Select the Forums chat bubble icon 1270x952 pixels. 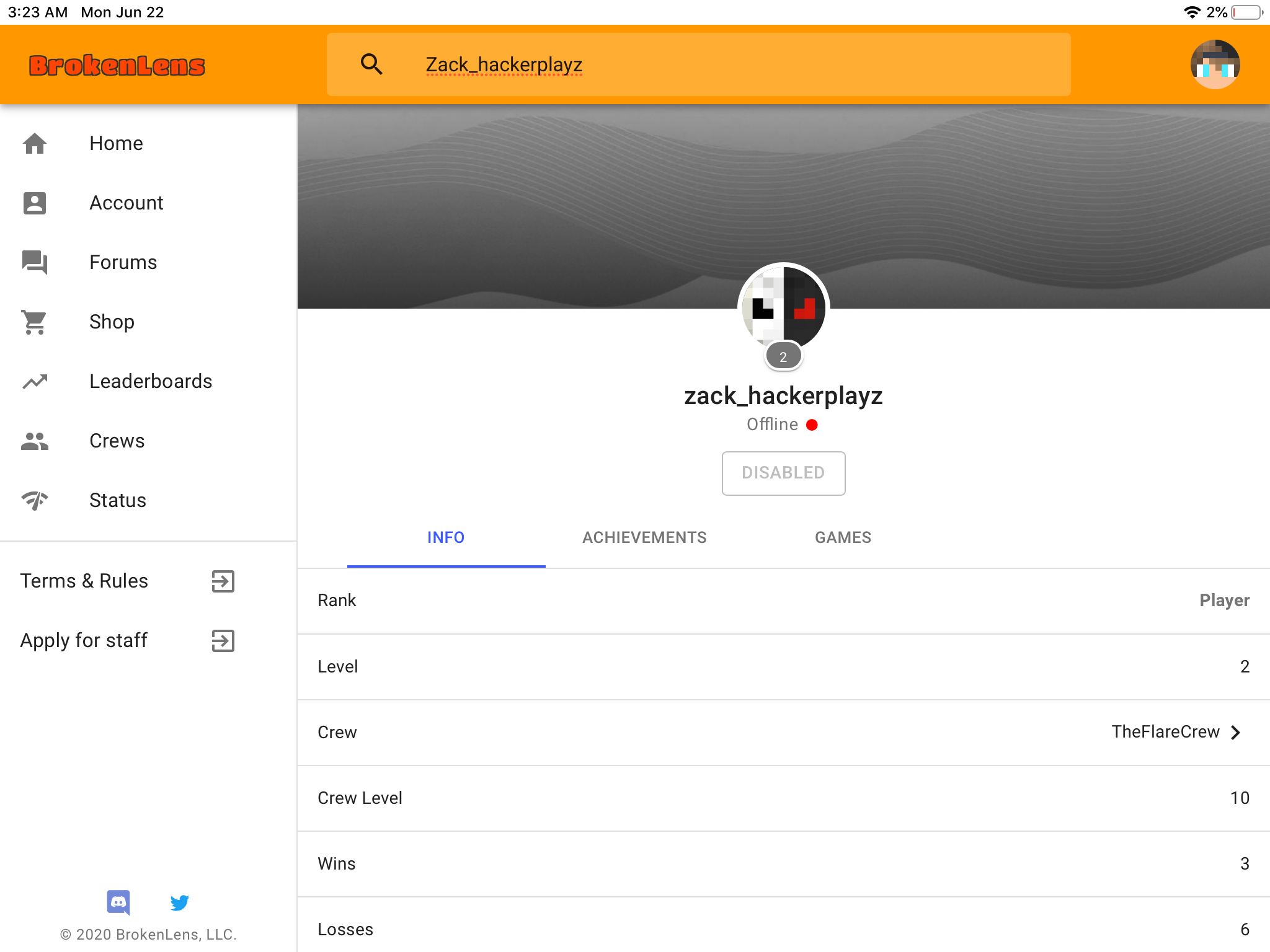35,262
